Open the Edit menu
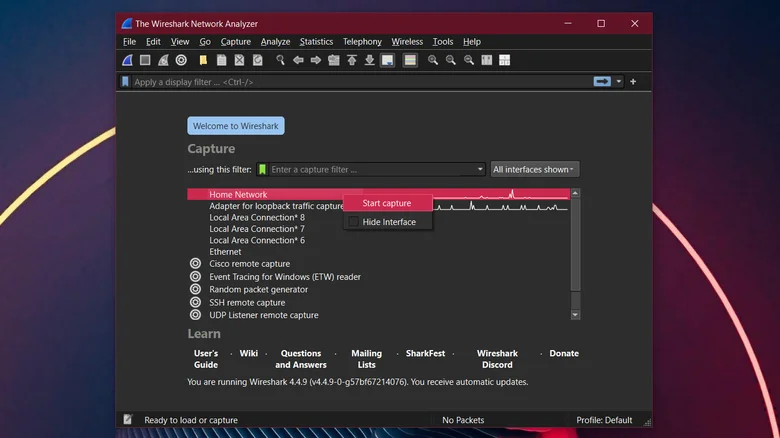This screenshot has height=438, width=780. 153,42
